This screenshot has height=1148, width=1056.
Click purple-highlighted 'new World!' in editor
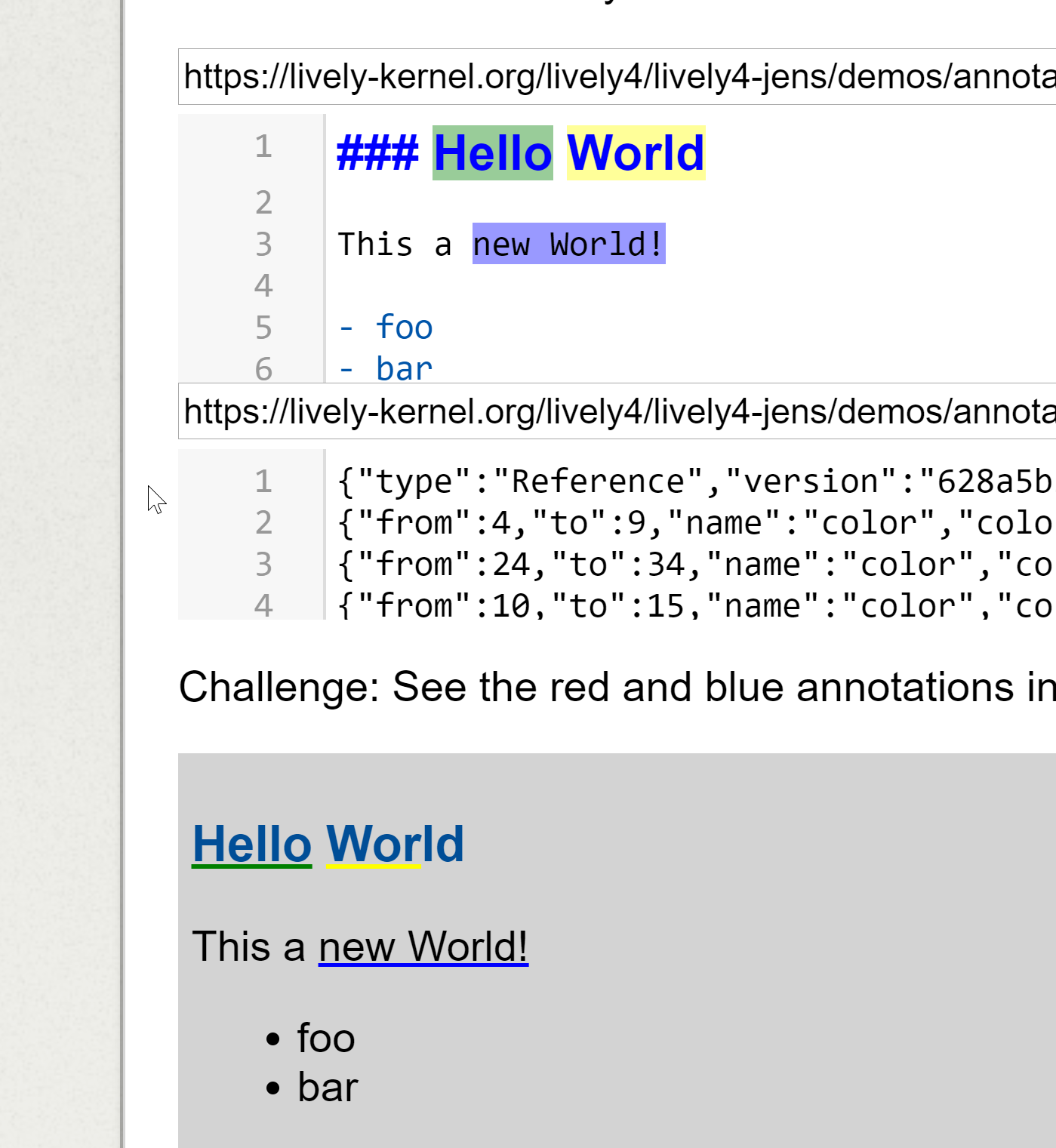point(568,245)
